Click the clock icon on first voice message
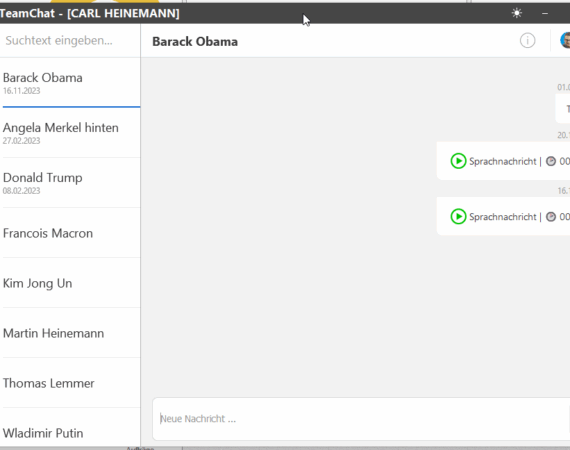The height and width of the screenshot is (450, 570). click(551, 161)
